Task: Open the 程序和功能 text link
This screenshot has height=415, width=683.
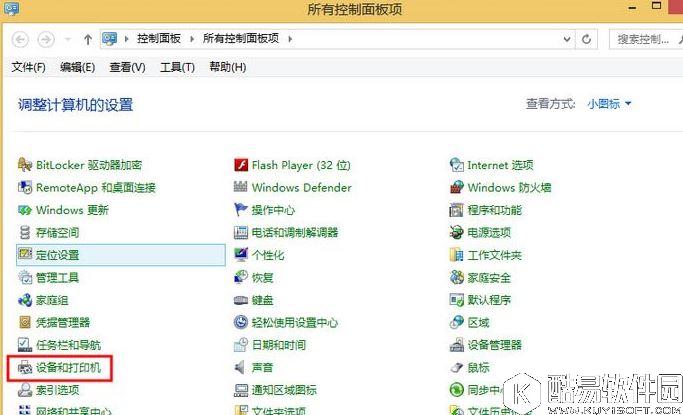Action: (494, 210)
